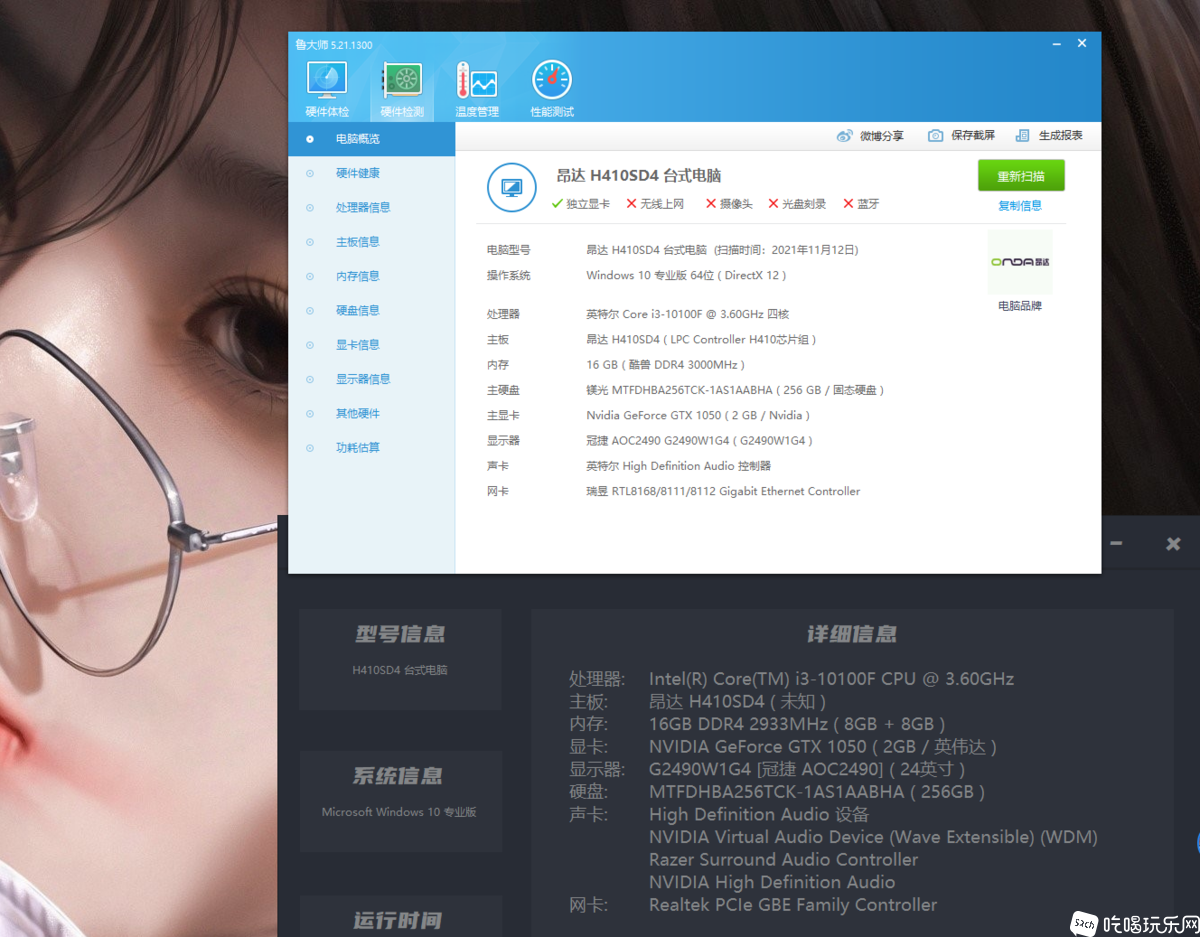1200x937 pixels.
Task: Close the dark background info window
Action: coord(1173,544)
